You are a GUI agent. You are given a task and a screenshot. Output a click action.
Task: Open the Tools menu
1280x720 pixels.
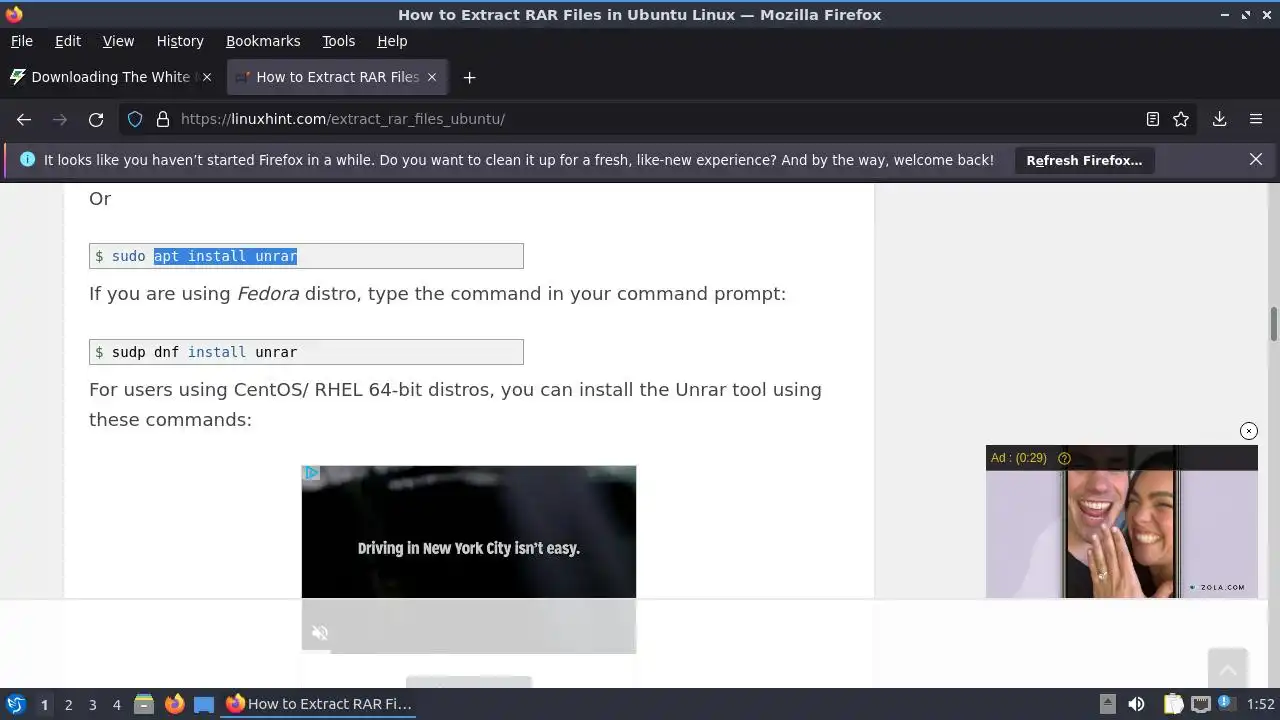tap(338, 41)
